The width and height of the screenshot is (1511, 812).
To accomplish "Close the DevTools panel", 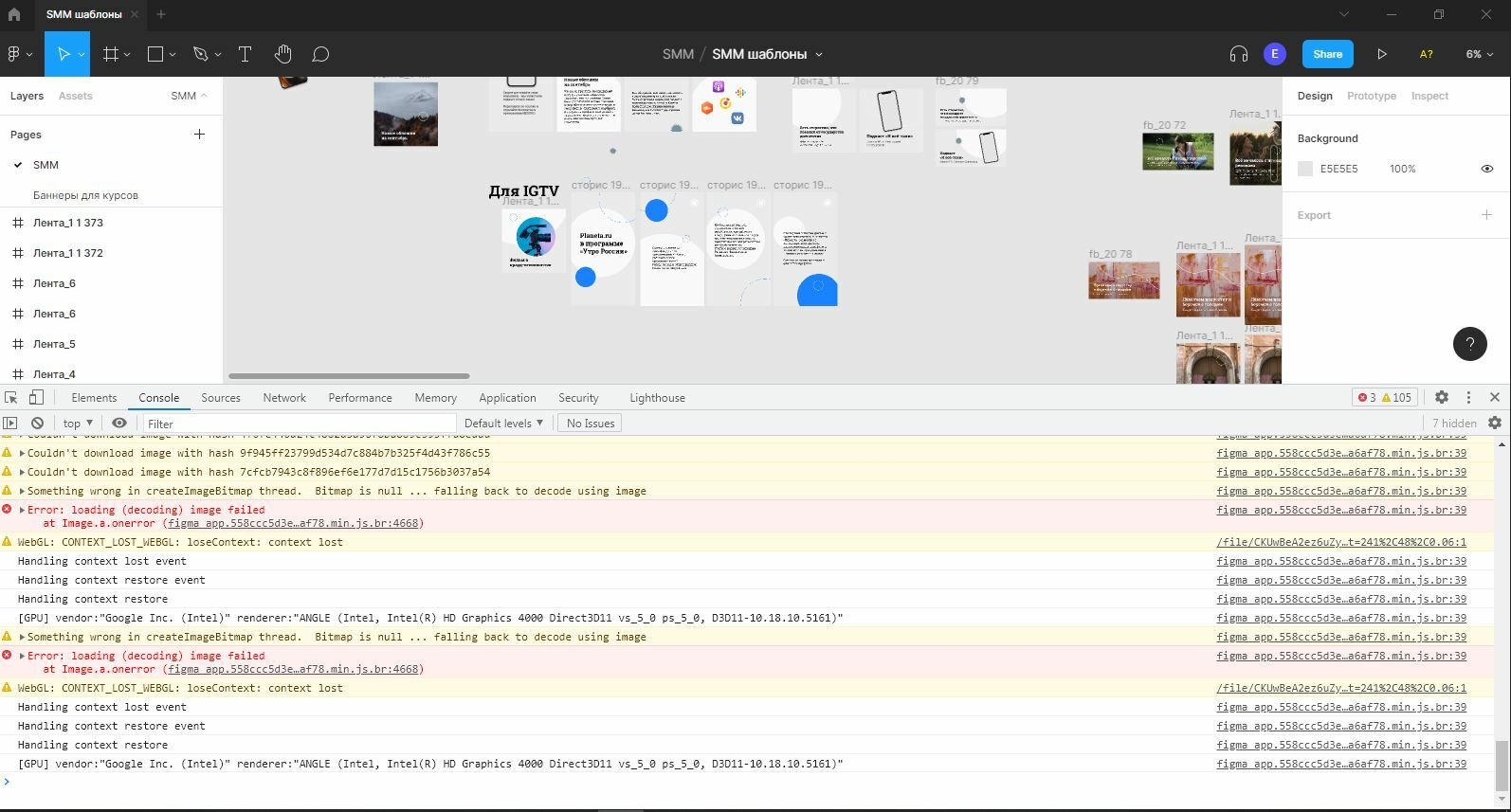I will 1495,398.
